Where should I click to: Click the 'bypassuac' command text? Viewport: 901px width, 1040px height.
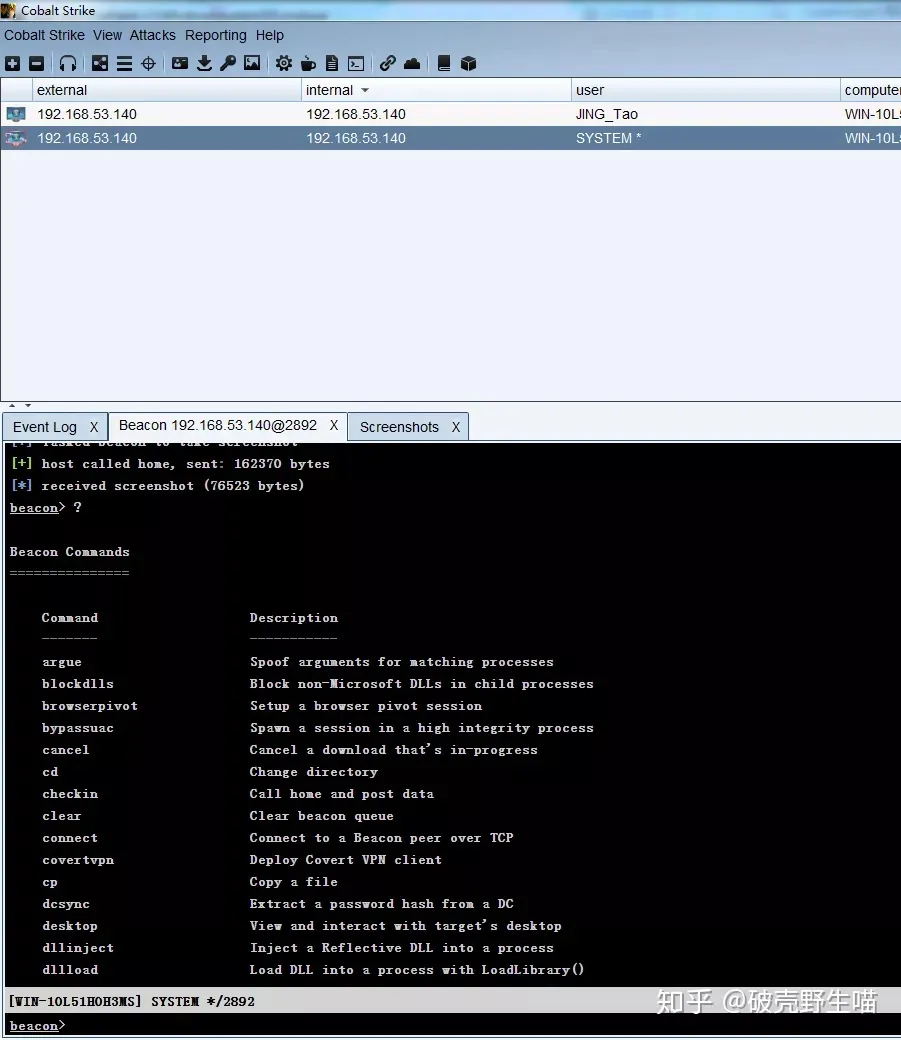(x=78, y=728)
